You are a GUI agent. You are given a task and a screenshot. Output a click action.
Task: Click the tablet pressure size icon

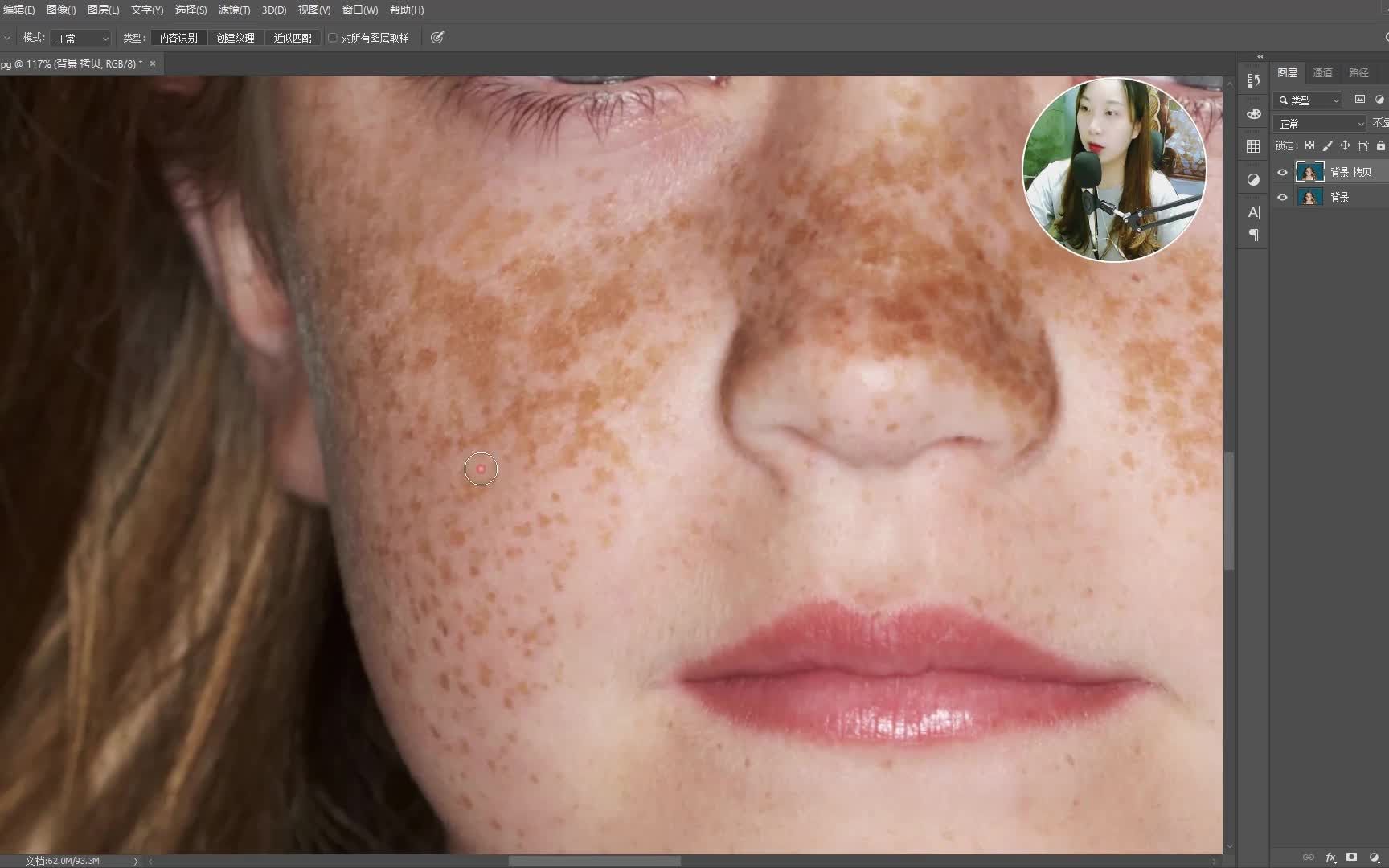coord(437,37)
